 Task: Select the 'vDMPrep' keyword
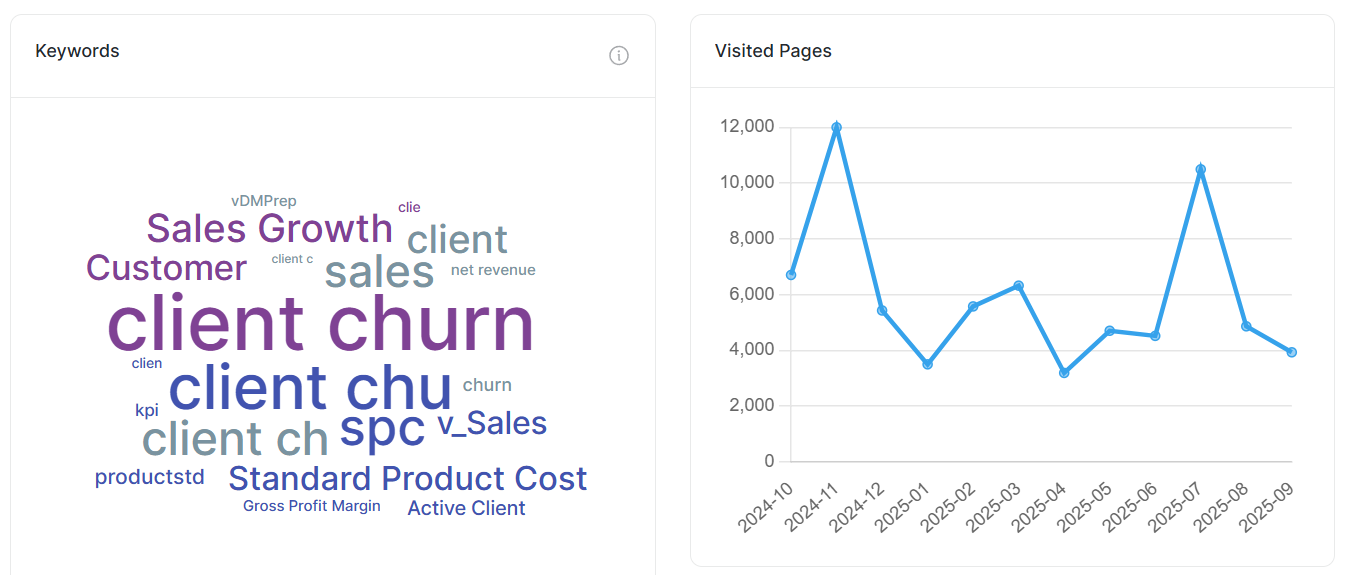tap(264, 201)
